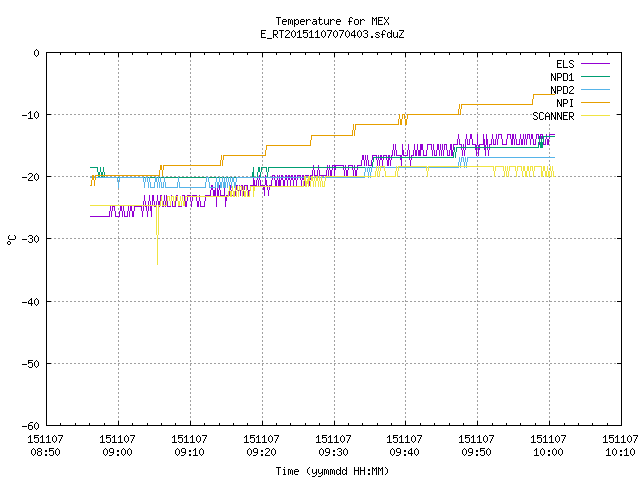Viewport: 640px width, 480px height.
Task: Click the NPD1 legend label
Action: [562, 77]
